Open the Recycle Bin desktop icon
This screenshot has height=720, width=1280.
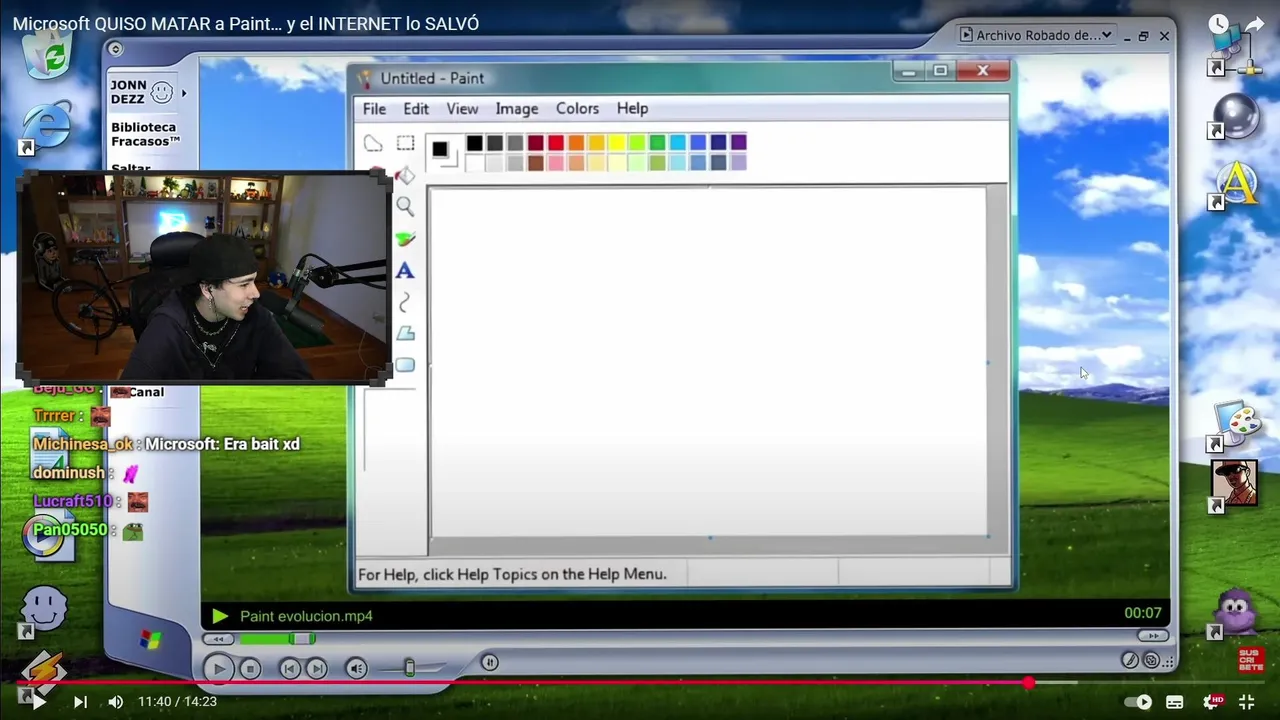48,53
